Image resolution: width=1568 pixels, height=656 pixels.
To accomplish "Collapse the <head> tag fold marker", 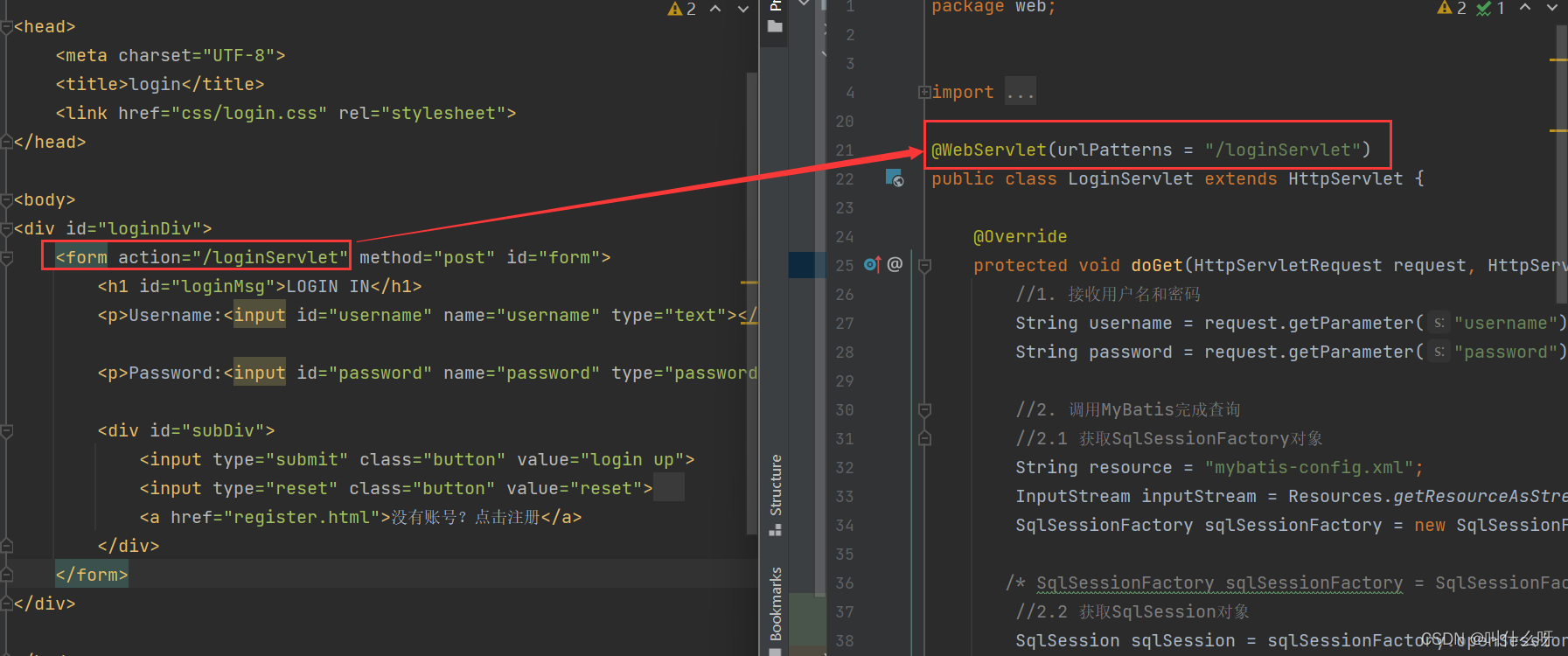I will (x=7, y=27).
